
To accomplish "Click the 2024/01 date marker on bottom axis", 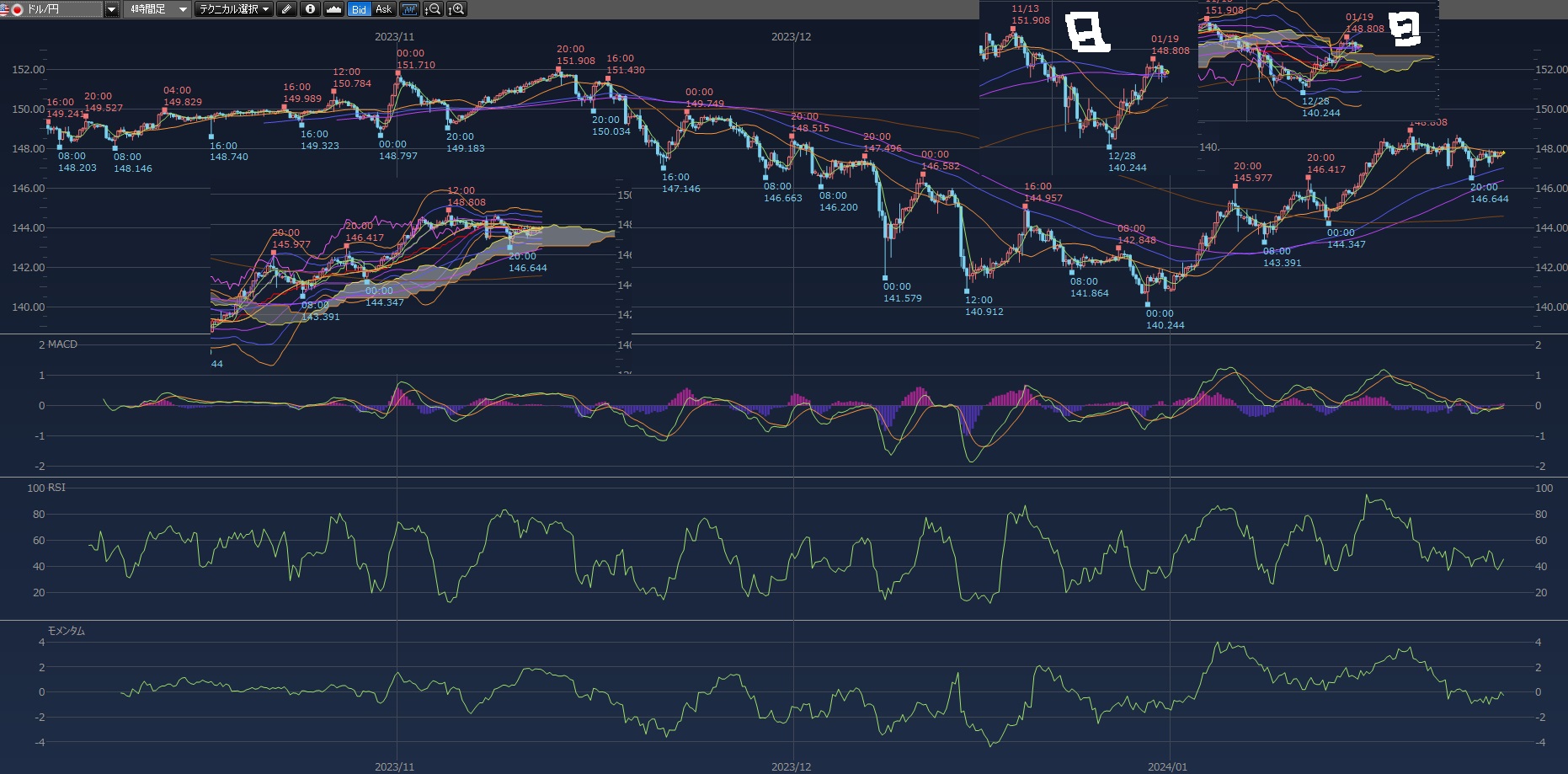I will (1167, 766).
